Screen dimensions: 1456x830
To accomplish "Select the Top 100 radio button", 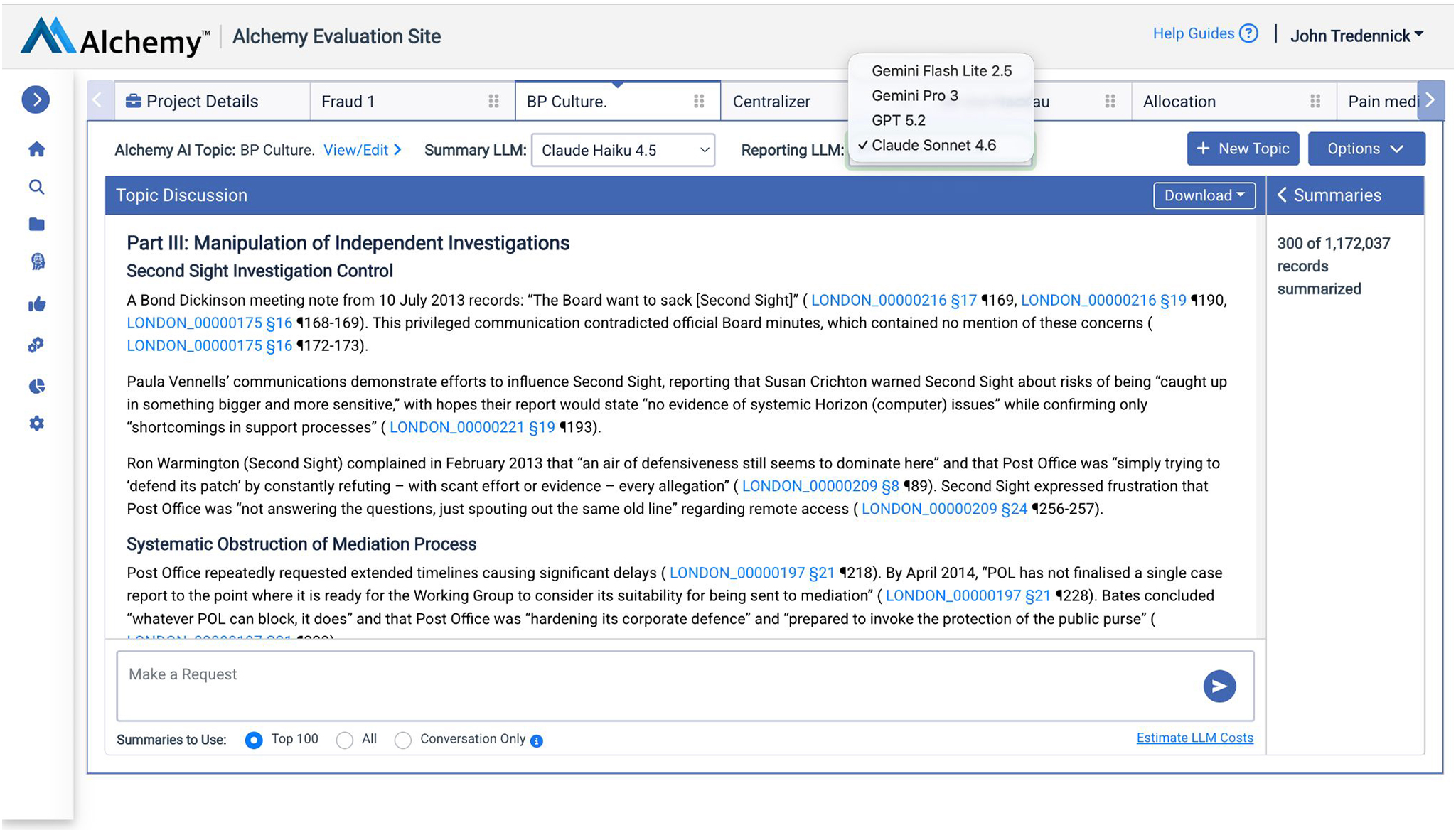I will (x=254, y=740).
